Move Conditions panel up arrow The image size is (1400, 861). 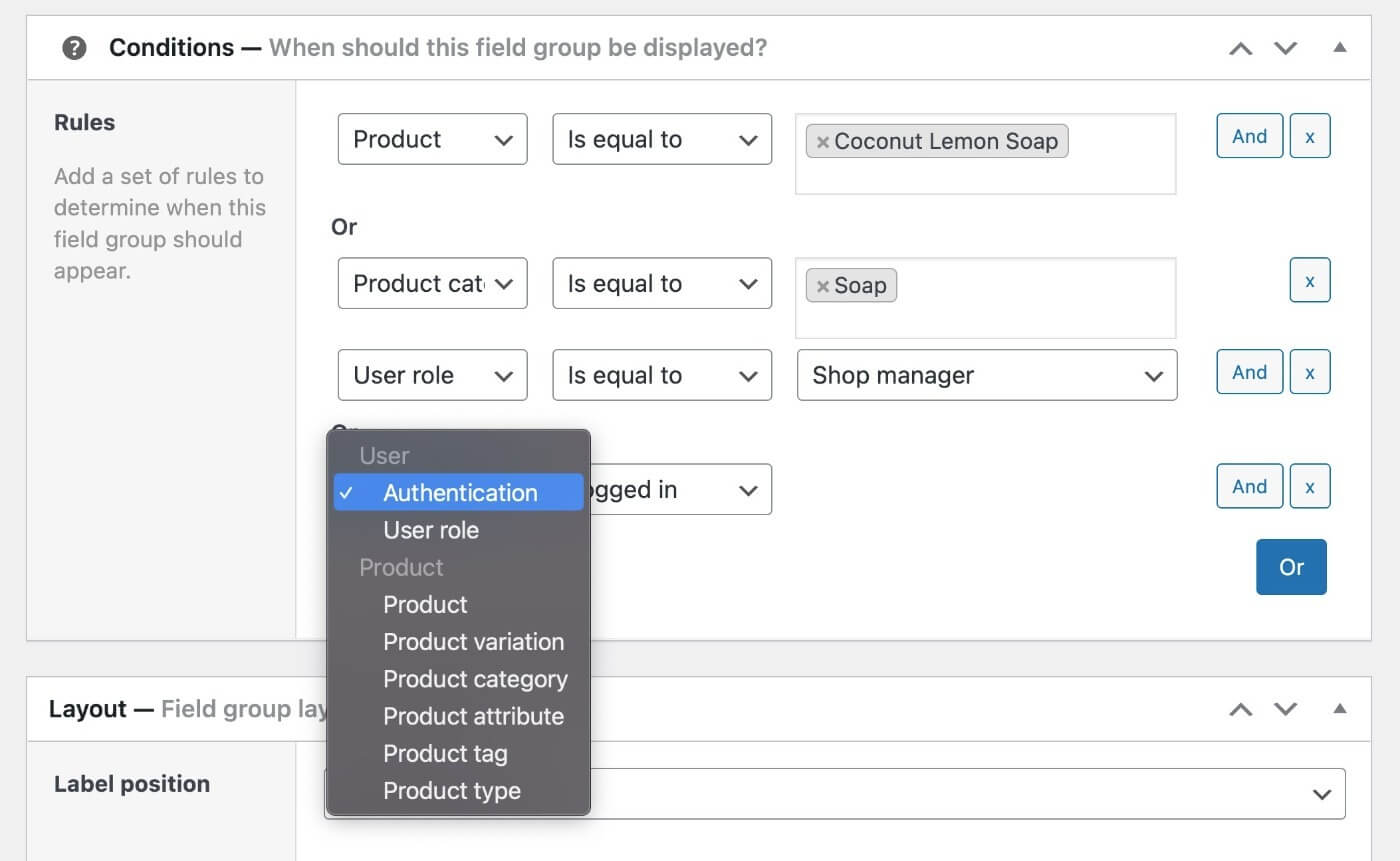(x=1240, y=48)
